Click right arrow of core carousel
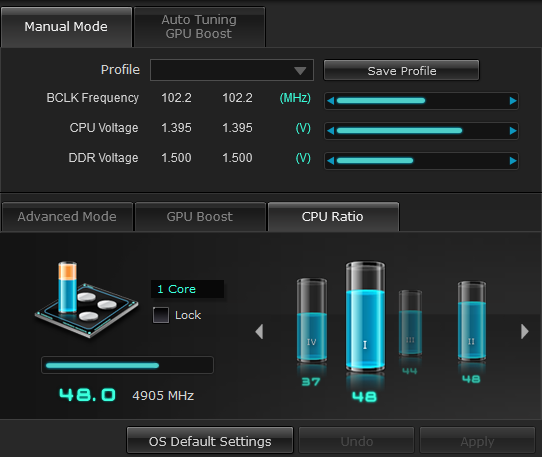Viewport: 542px width, 457px height. tap(524, 331)
